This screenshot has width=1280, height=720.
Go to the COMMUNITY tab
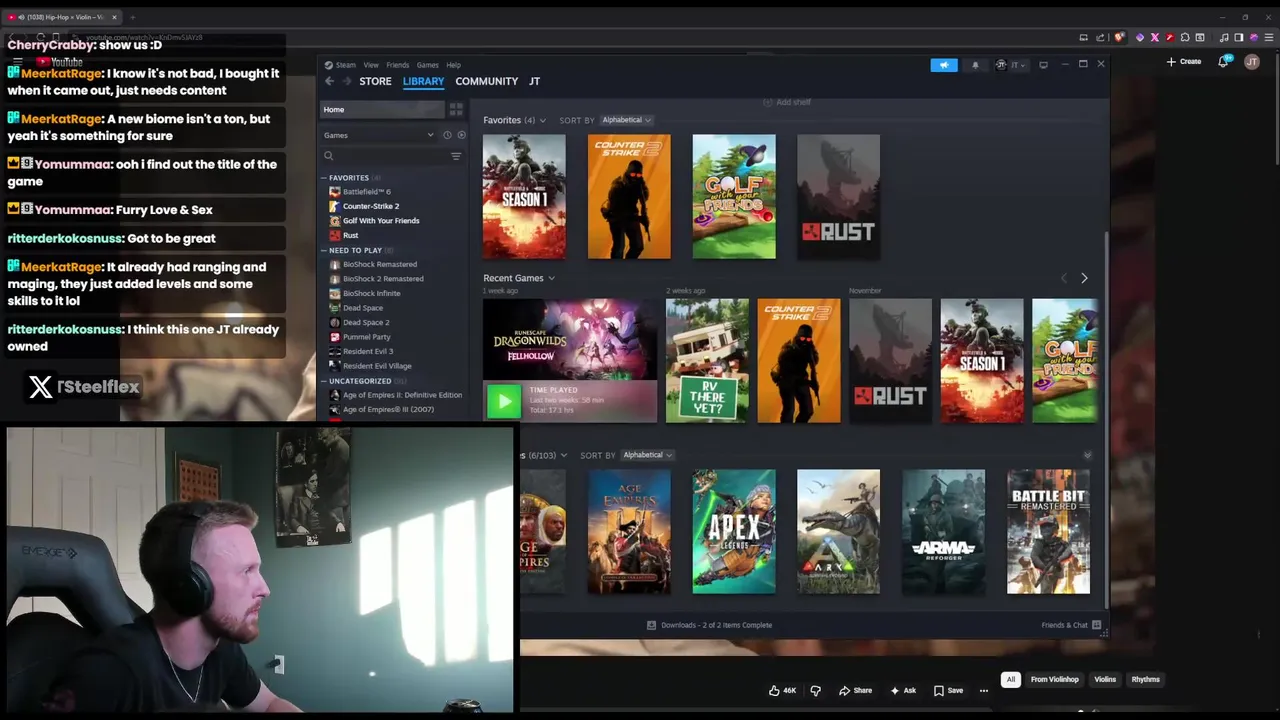click(487, 81)
